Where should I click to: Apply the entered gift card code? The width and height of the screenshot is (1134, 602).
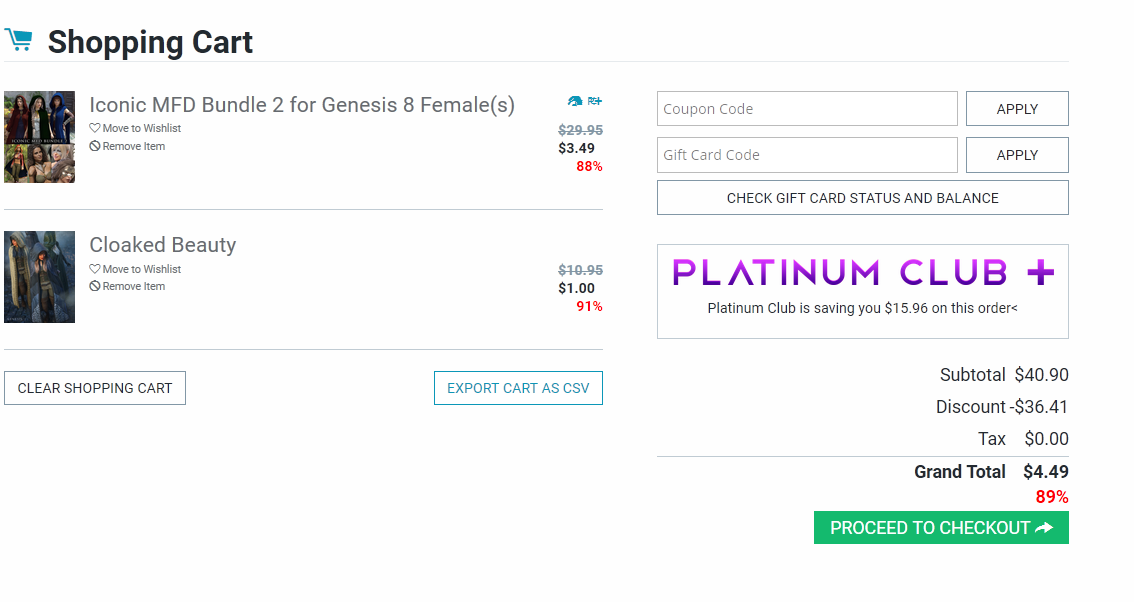[1017, 155]
